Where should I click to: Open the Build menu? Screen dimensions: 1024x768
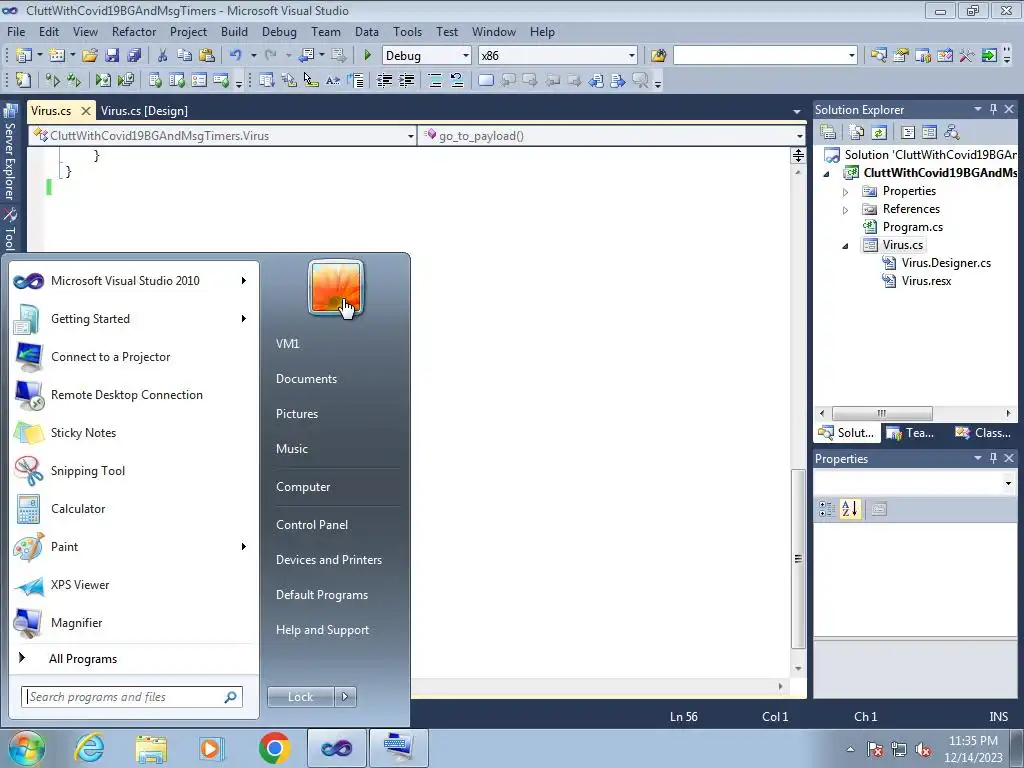[x=234, y=31]
